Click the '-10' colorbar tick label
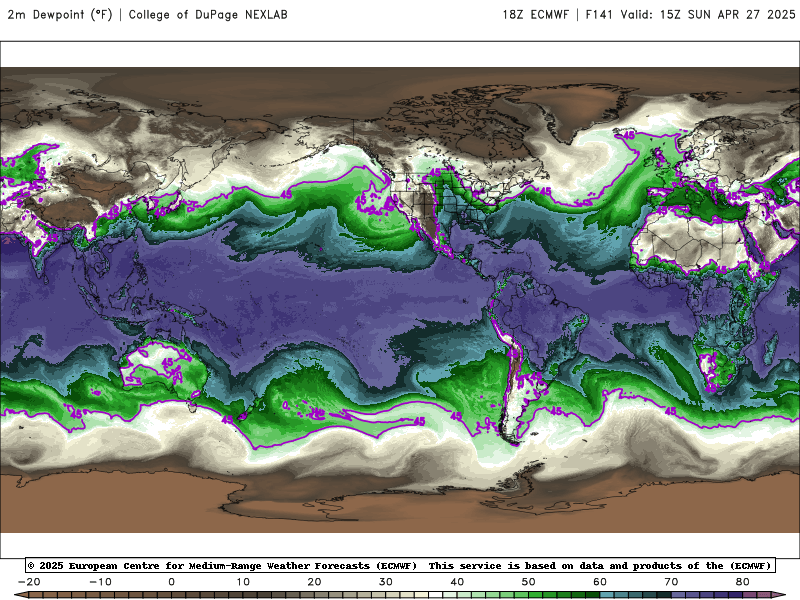 pyautogui.click(x=101, y=582)
